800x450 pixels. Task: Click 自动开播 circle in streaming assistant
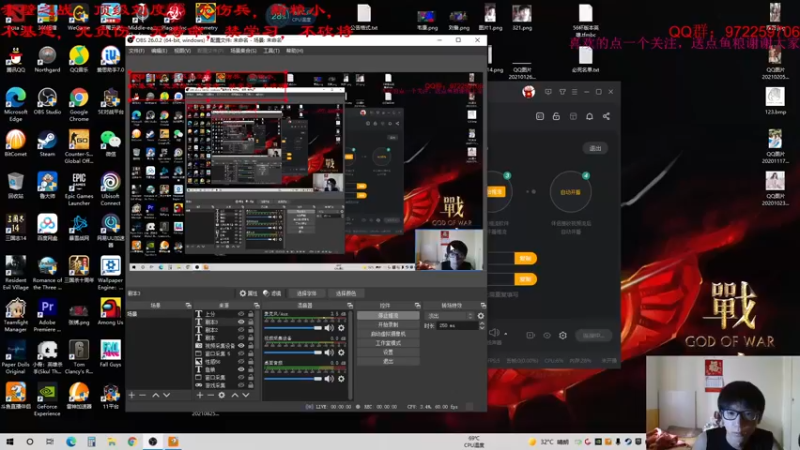click(570, 192)
